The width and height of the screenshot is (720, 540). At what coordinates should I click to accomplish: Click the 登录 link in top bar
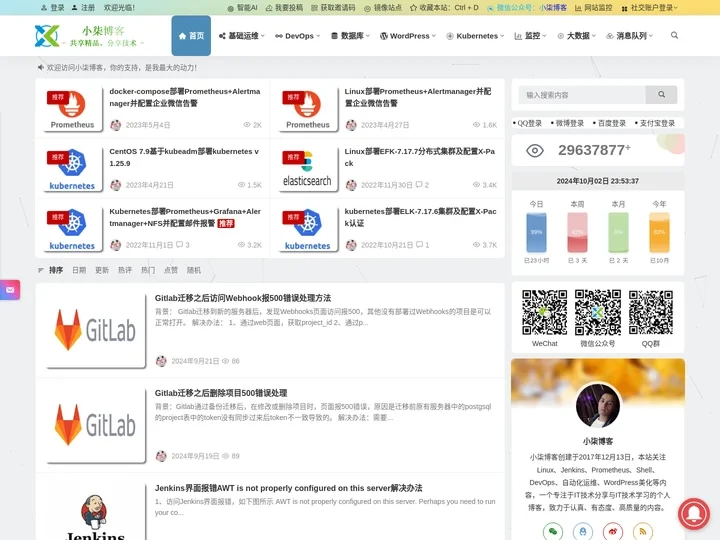click(53, 8)
